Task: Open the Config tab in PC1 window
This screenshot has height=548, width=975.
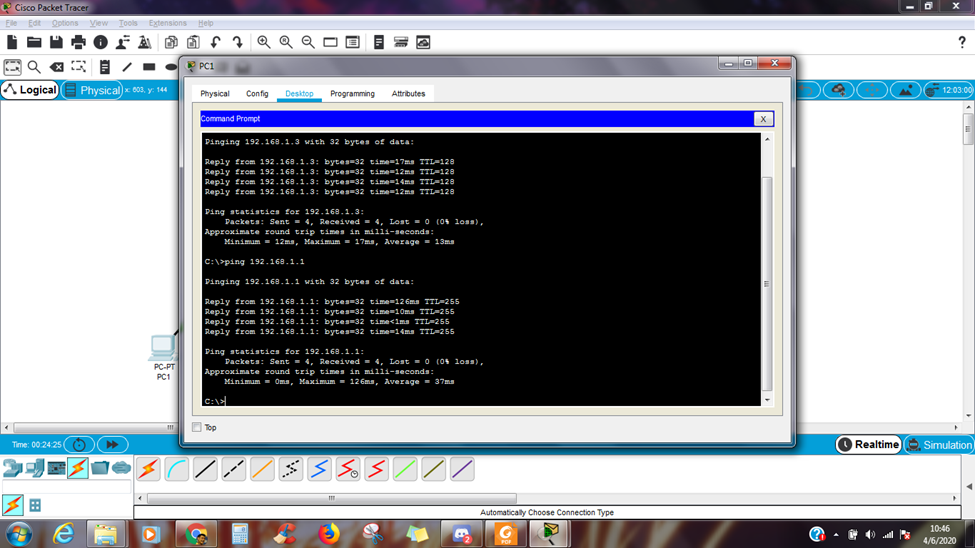Action: tap(257, 93)
